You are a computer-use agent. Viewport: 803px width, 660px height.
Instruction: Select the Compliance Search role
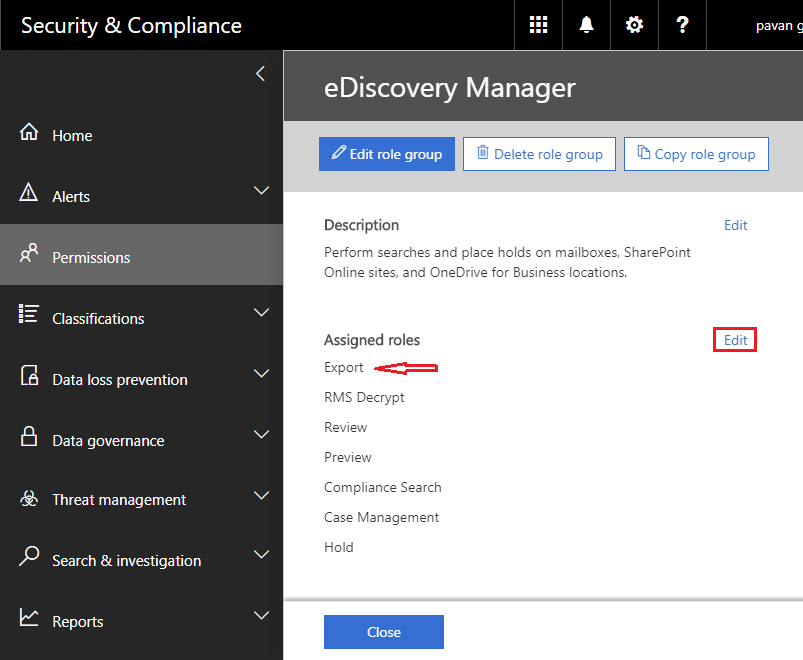click(383, 487)
